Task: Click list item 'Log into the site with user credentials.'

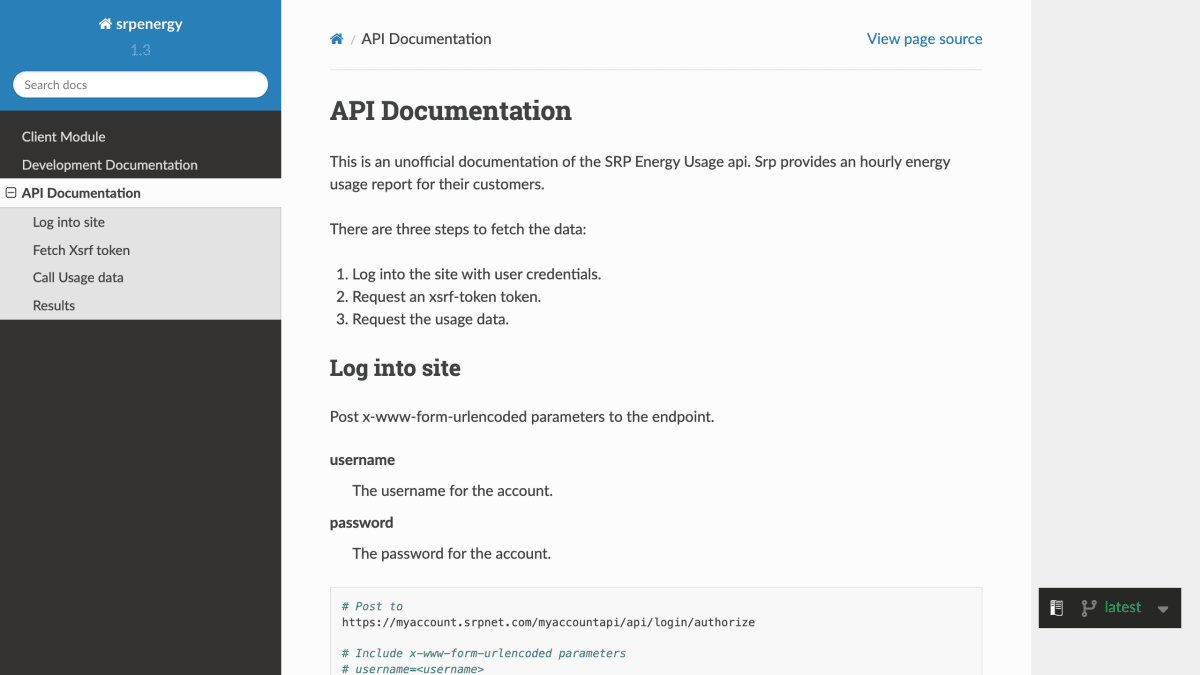Action: point(476,274)
